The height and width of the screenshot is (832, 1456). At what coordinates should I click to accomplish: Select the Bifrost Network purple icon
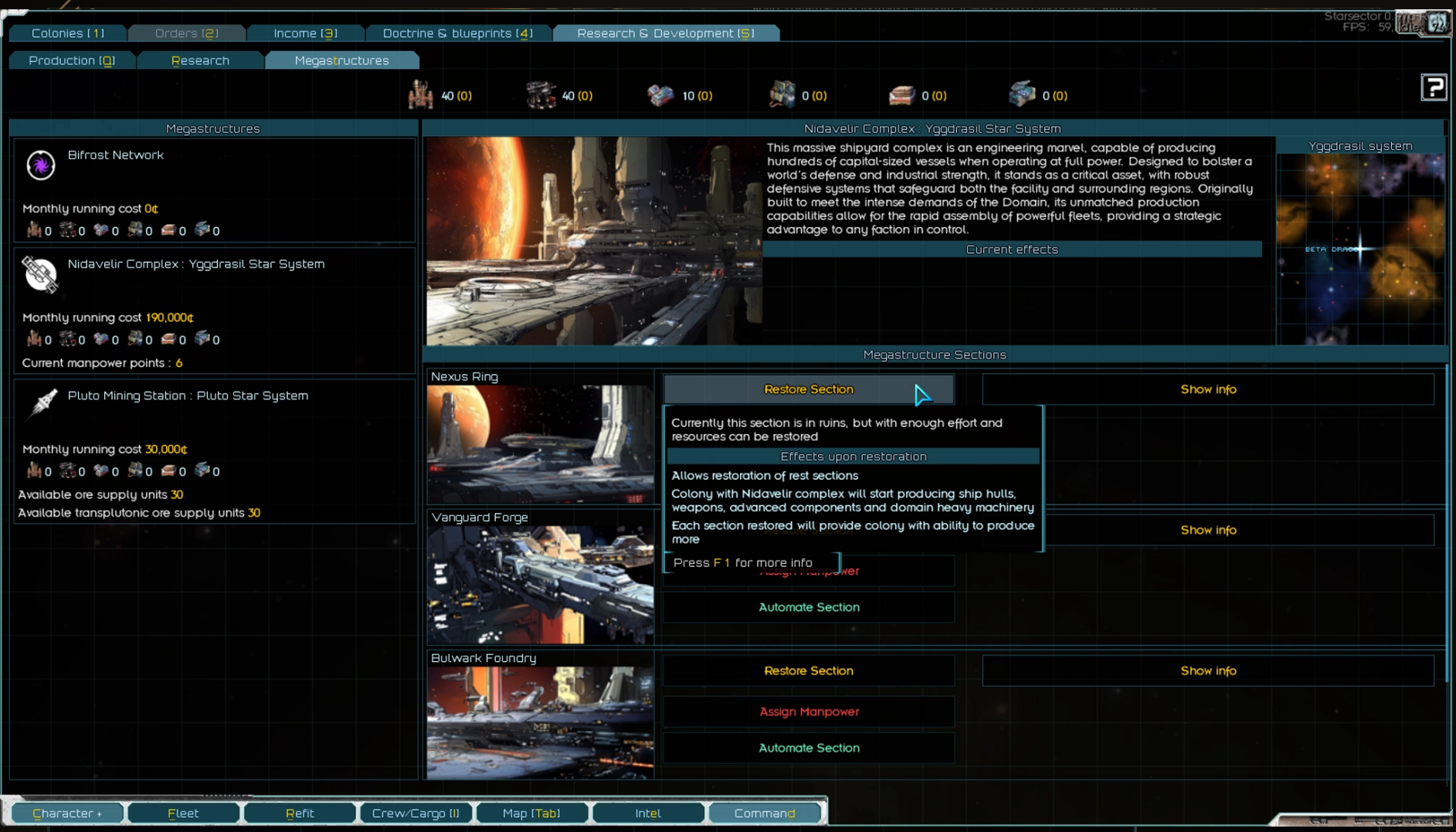click(x=40, y=165)
